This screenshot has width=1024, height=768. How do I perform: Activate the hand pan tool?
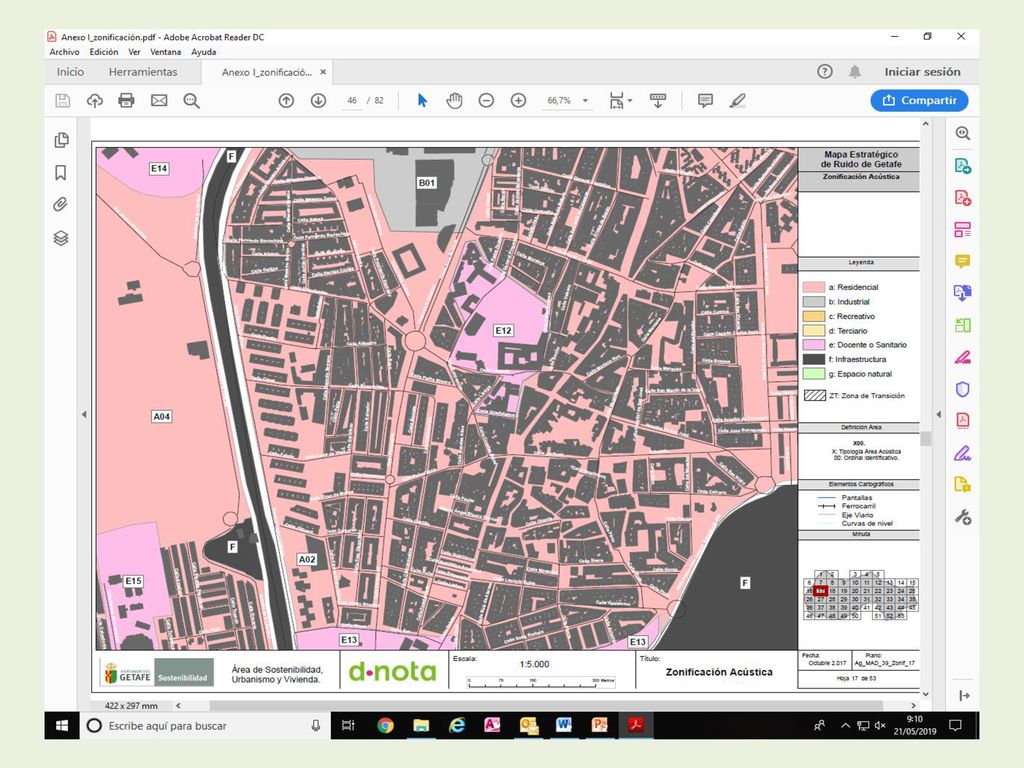(x=454, y=101)
